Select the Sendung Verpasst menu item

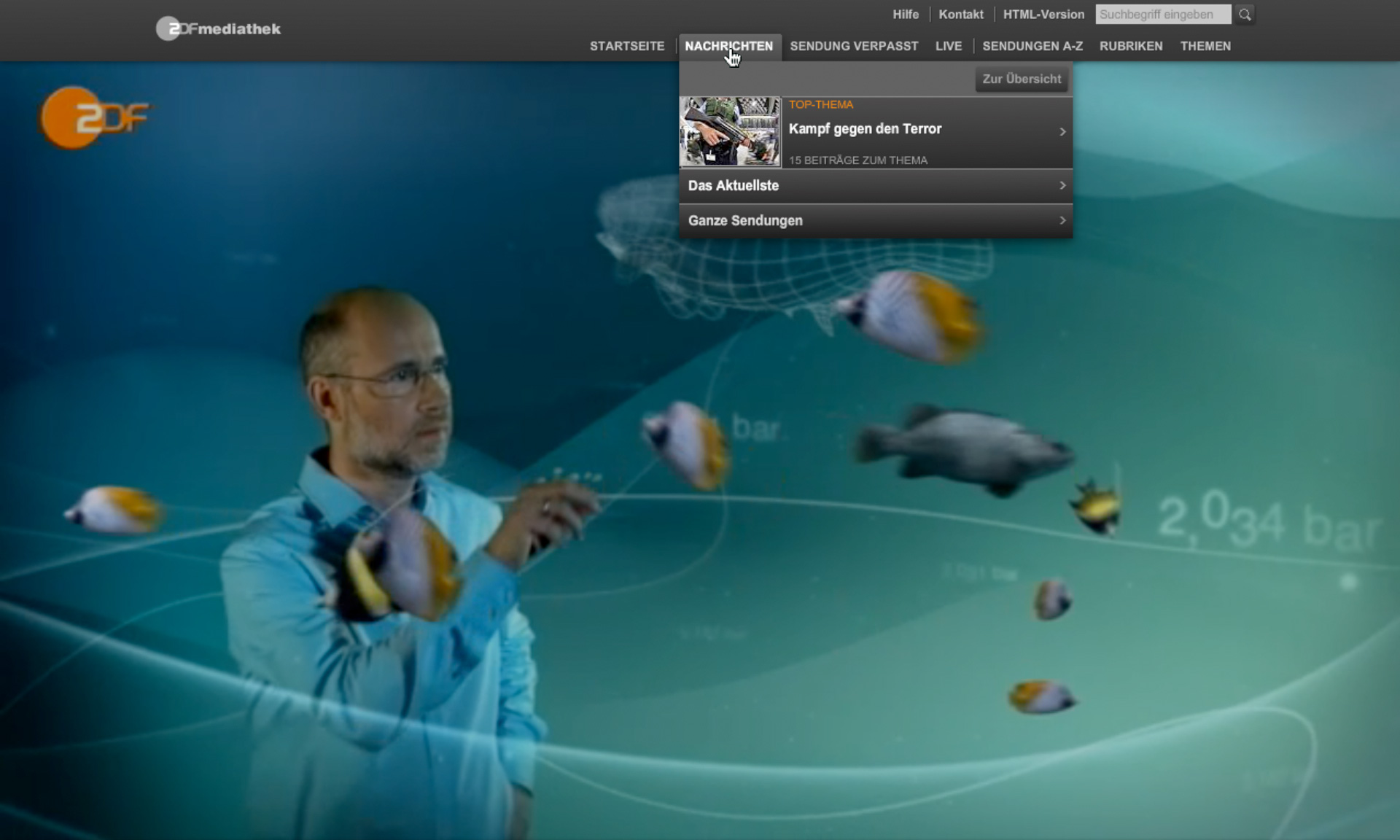(x=854, y=46)
